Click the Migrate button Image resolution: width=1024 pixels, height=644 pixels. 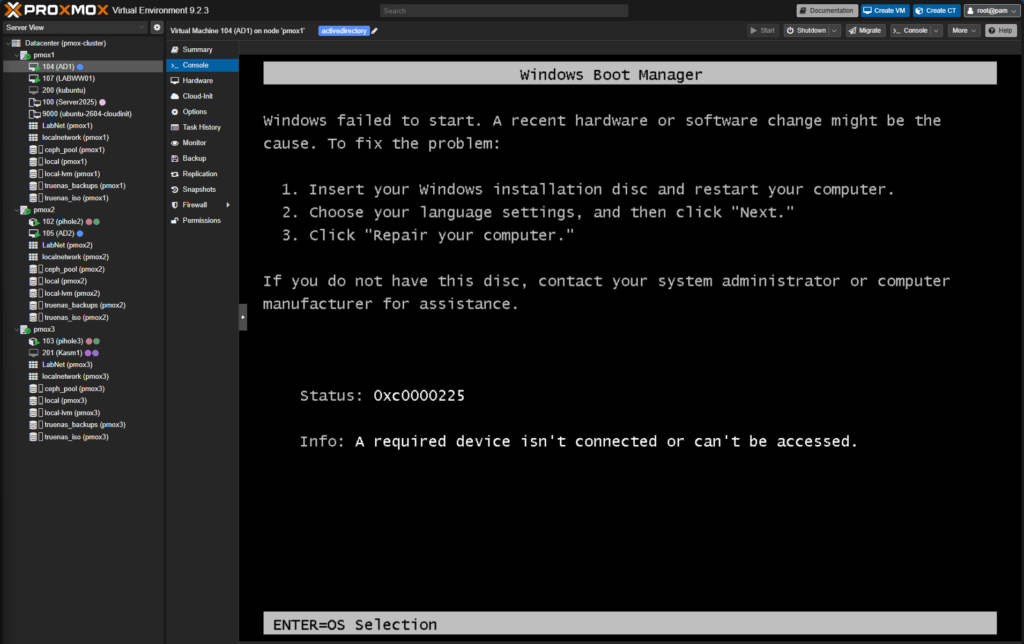click(x=865, y=31)
